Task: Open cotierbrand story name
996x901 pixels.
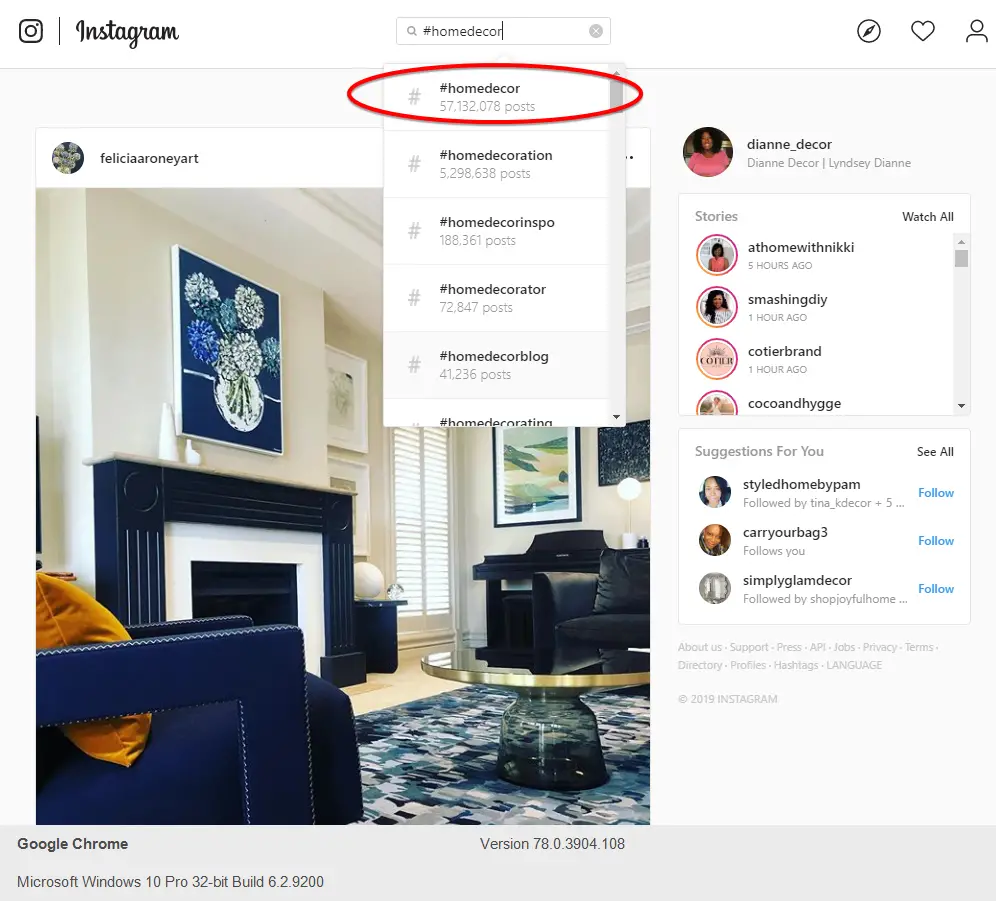Action: tap(784, 351)
